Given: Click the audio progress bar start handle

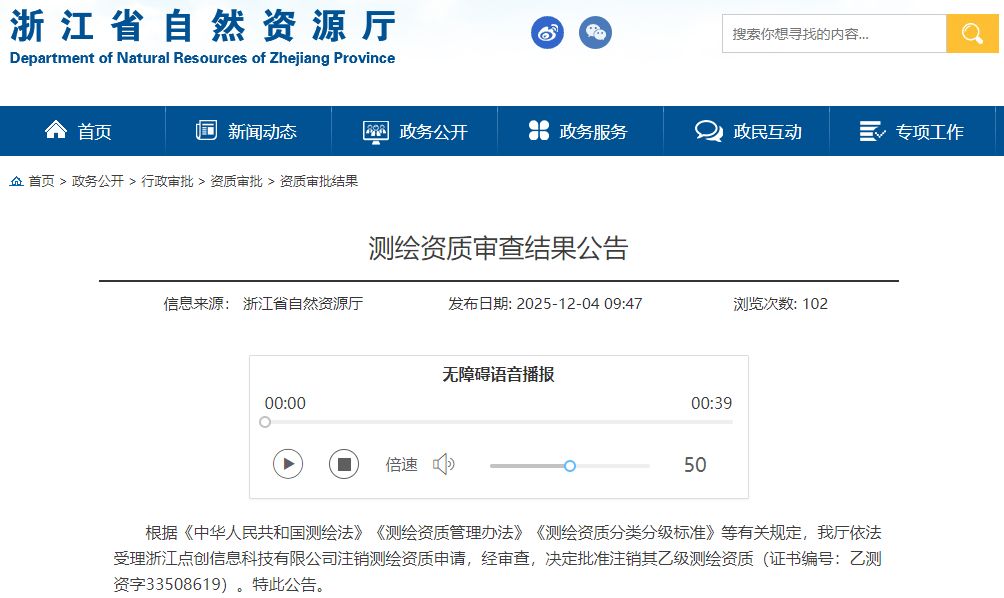Looking at the screenshot, I should (x=265, y=422).
